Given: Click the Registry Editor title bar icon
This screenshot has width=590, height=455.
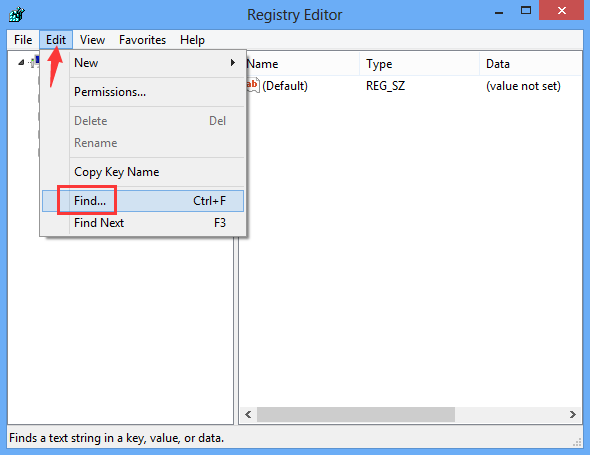Looking at the screenshot, I should click(x=17, y=14).
